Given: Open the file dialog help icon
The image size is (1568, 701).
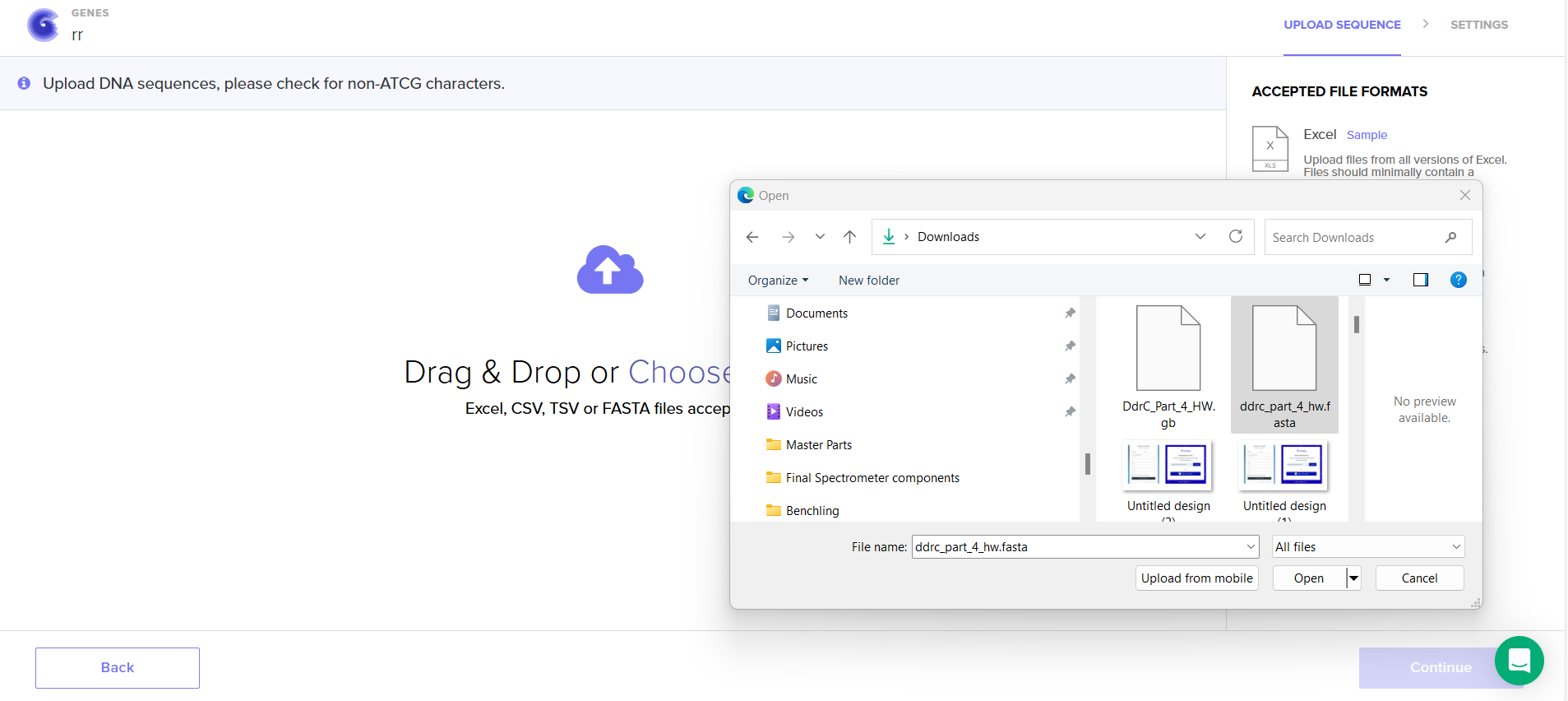Looking at the screenshot, I should coord(1458,280).
